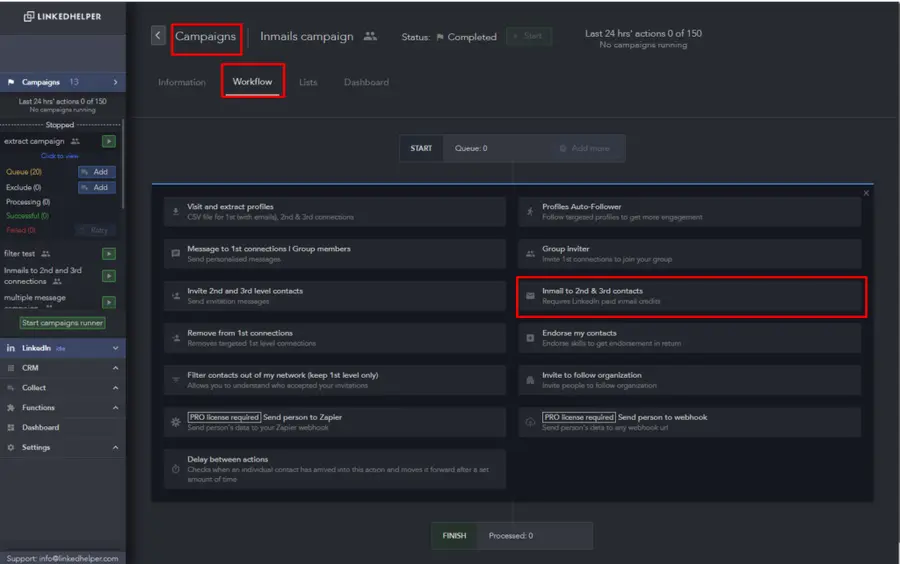Click Start campaigns runner button
900x564 pixels.
[x=63, y=323]
